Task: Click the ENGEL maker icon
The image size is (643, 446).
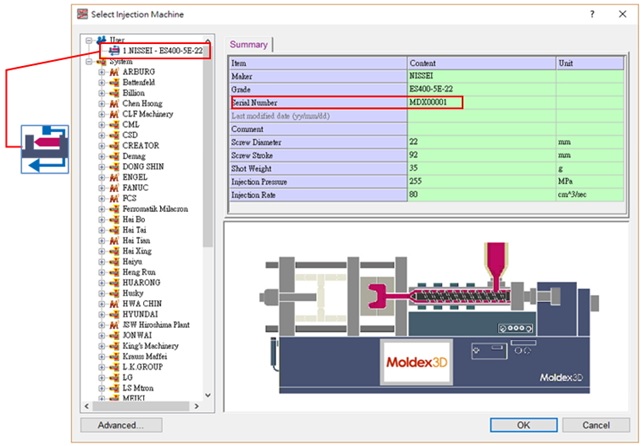Action: (114, 177)
